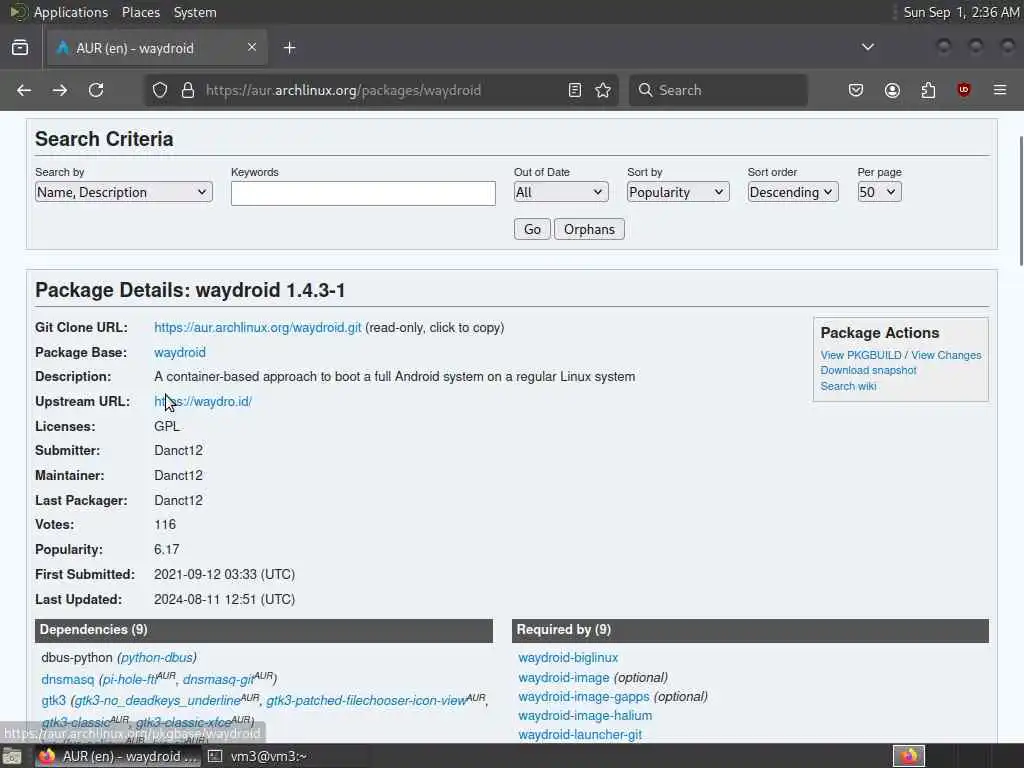The width and height of the screenshot is (1024, 768).
Task: Open waydroid-biglinux link
Action: pos(568,658)
